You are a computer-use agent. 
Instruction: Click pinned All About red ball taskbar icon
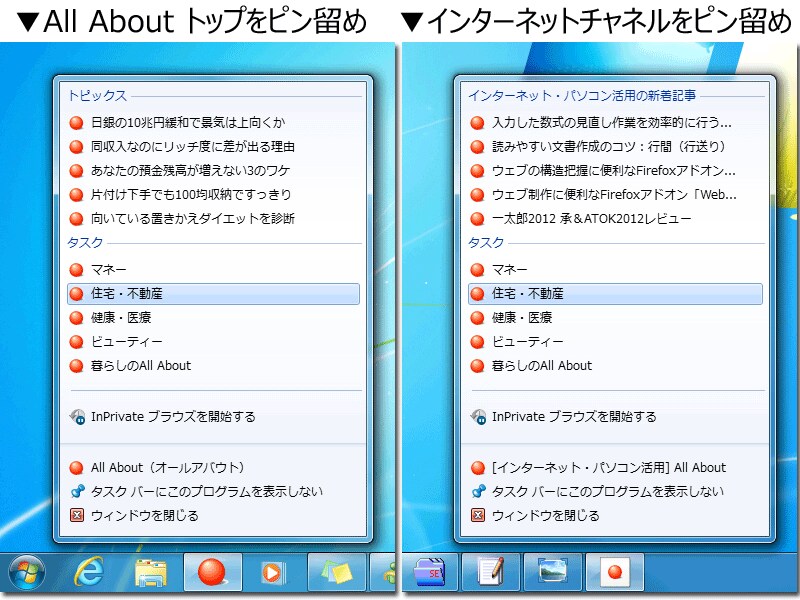pos(212,572)
